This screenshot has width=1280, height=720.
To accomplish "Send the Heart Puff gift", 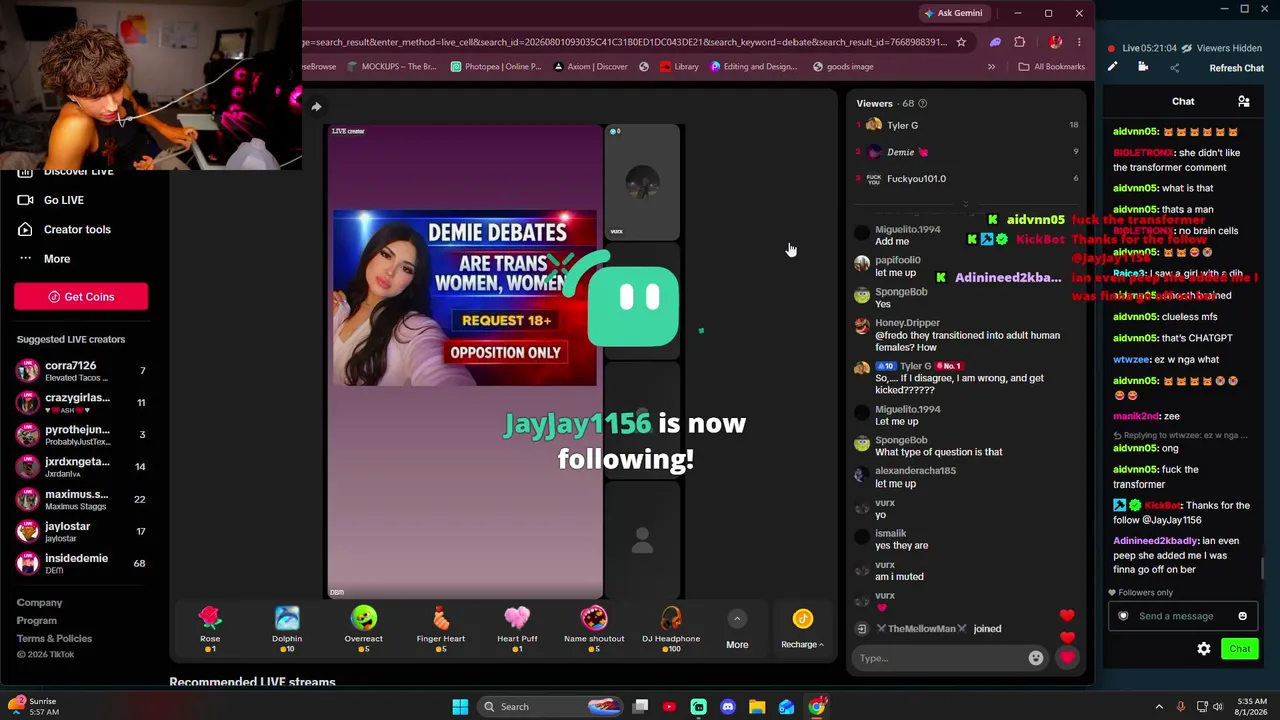I will coord(517,629).
